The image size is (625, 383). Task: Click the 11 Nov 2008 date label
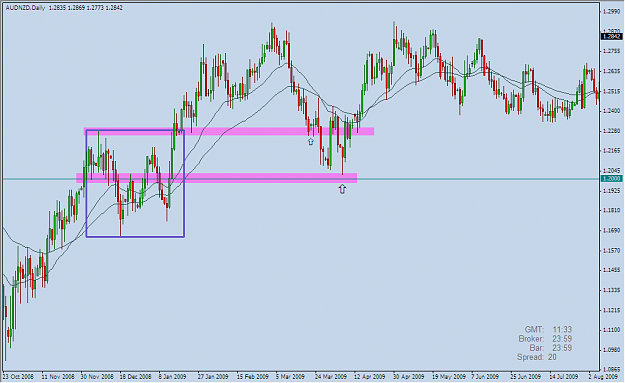(x=58, y=377)
